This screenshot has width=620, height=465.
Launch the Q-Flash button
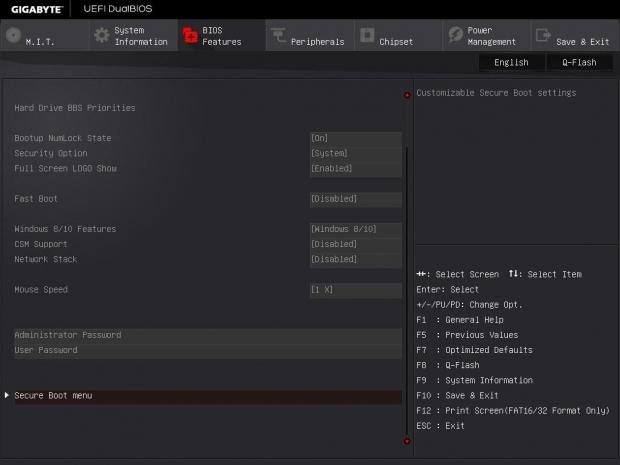[x=579, y=62]
